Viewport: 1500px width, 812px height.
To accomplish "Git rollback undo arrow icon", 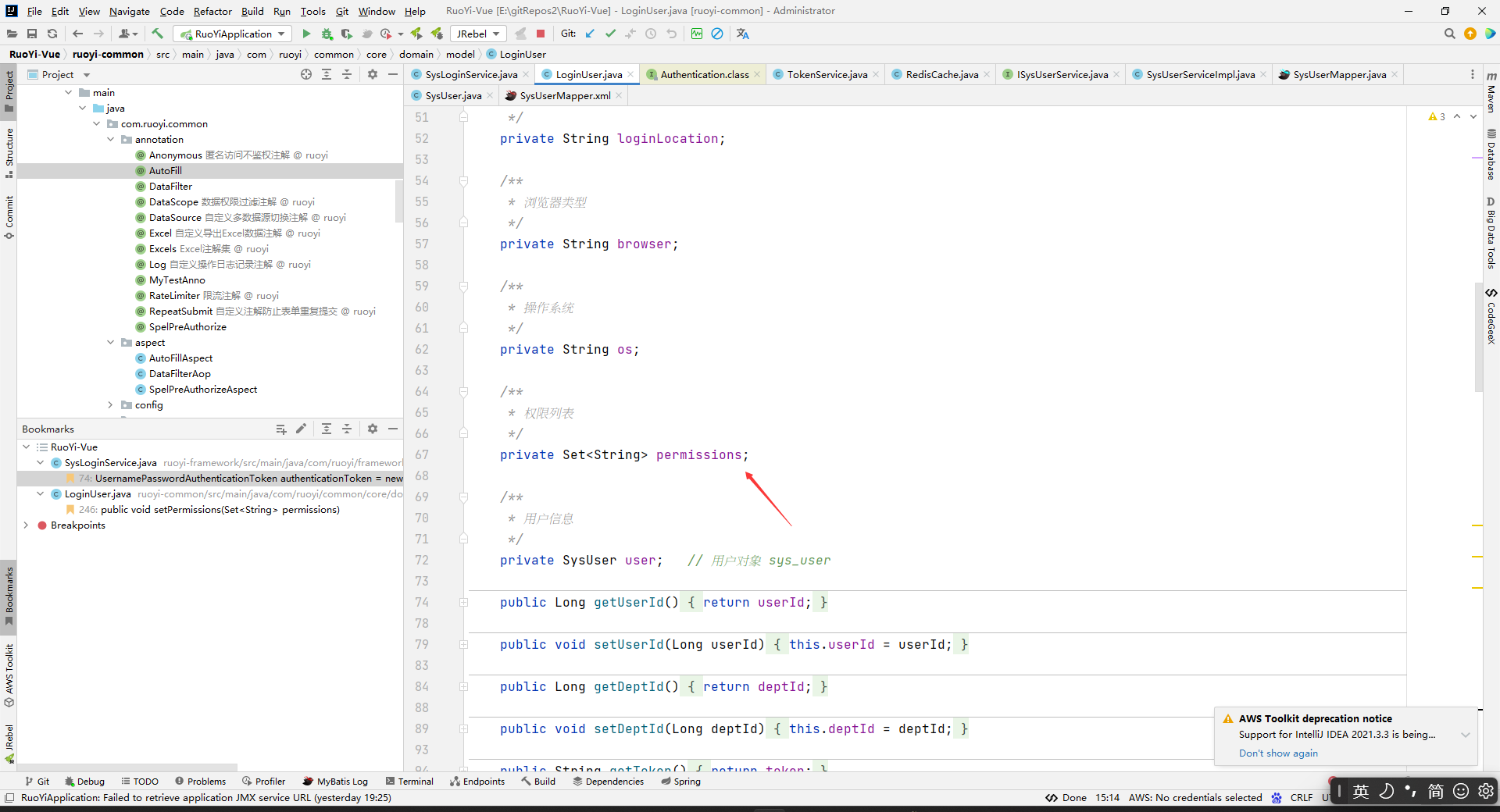I will 671,34.
